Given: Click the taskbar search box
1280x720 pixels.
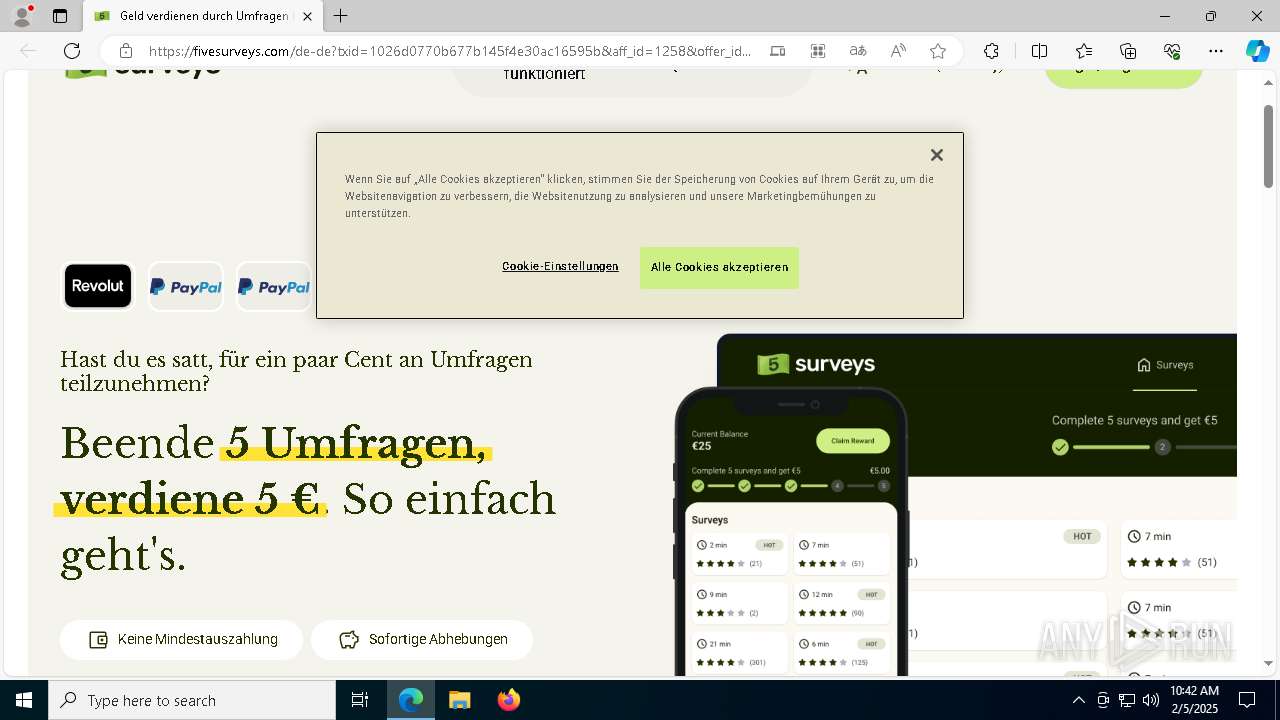Looking at the screenshot, I should [192, 700].
